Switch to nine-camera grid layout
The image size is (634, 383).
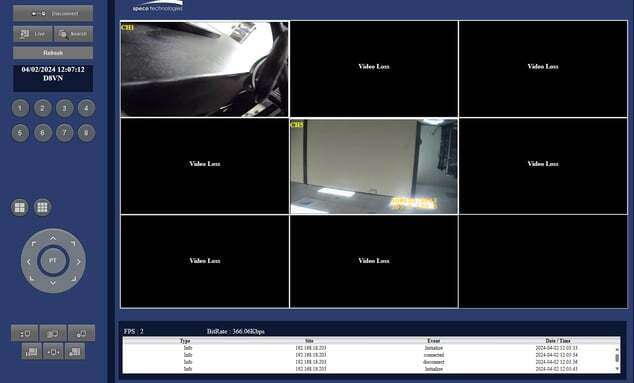point(42,207)
